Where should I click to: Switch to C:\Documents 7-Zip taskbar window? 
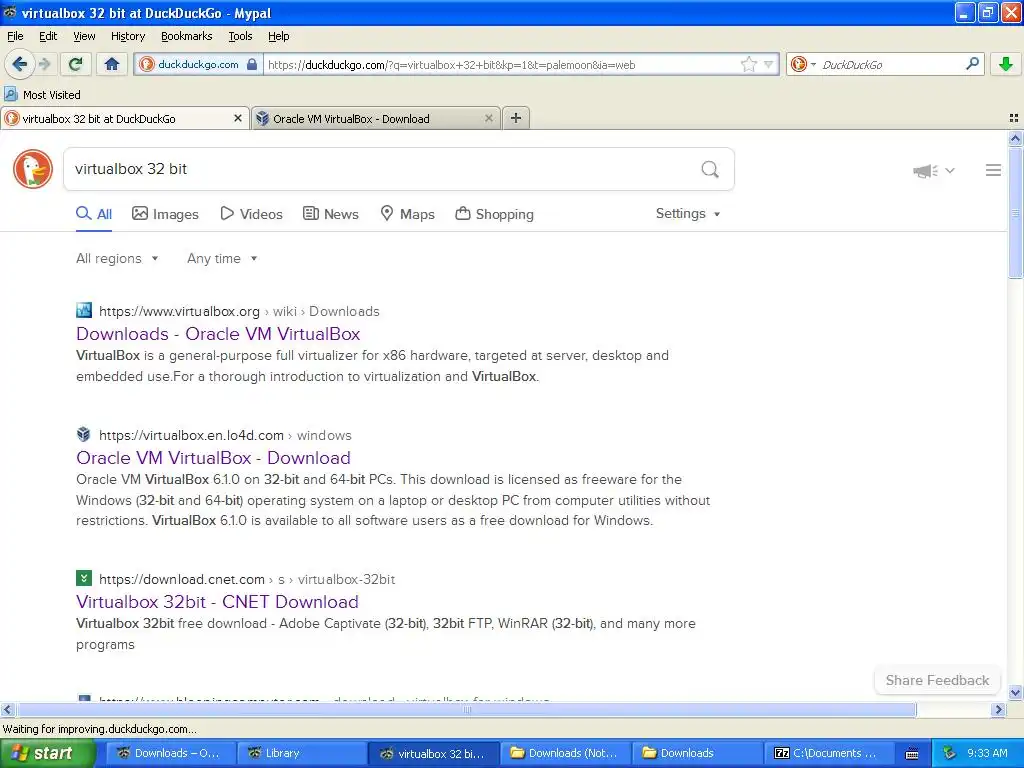(x=828, y=753)
